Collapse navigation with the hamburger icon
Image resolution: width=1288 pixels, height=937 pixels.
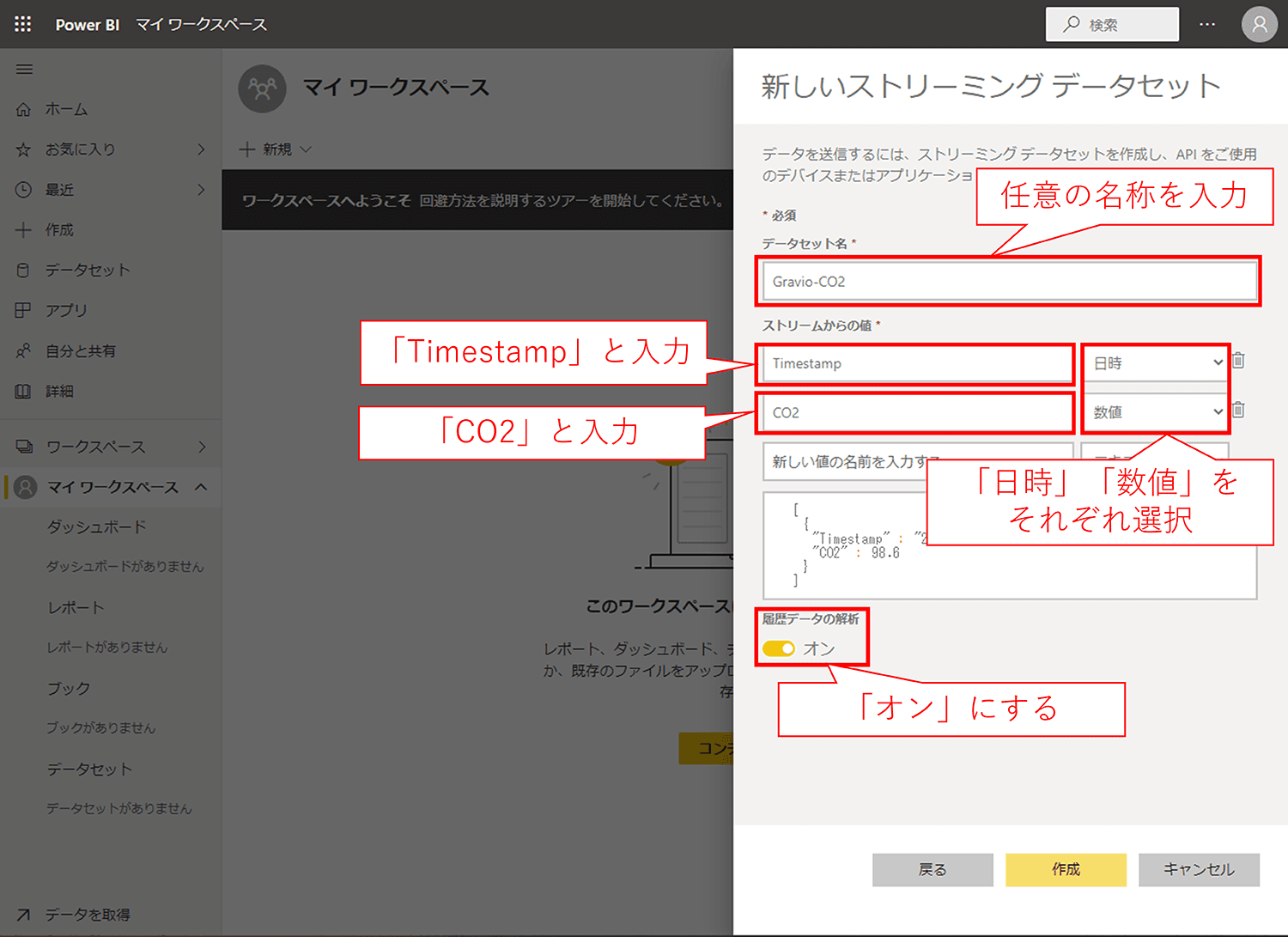click(24, 70)
